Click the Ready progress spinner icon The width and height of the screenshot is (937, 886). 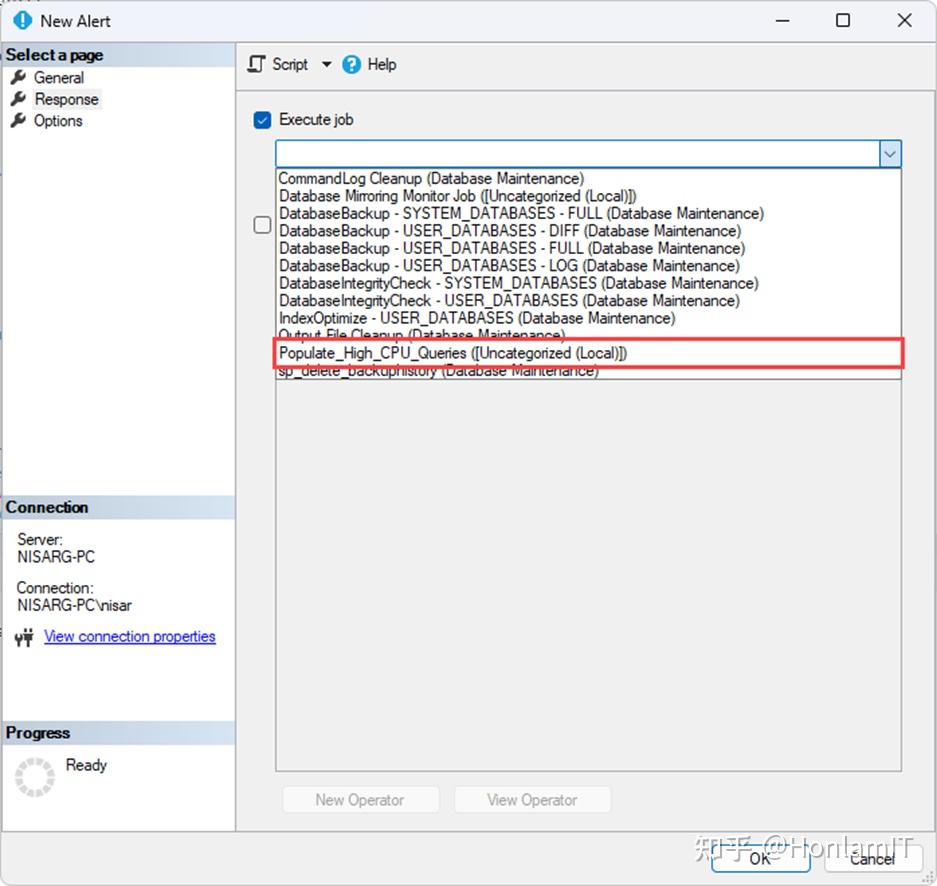pos(33,776)
